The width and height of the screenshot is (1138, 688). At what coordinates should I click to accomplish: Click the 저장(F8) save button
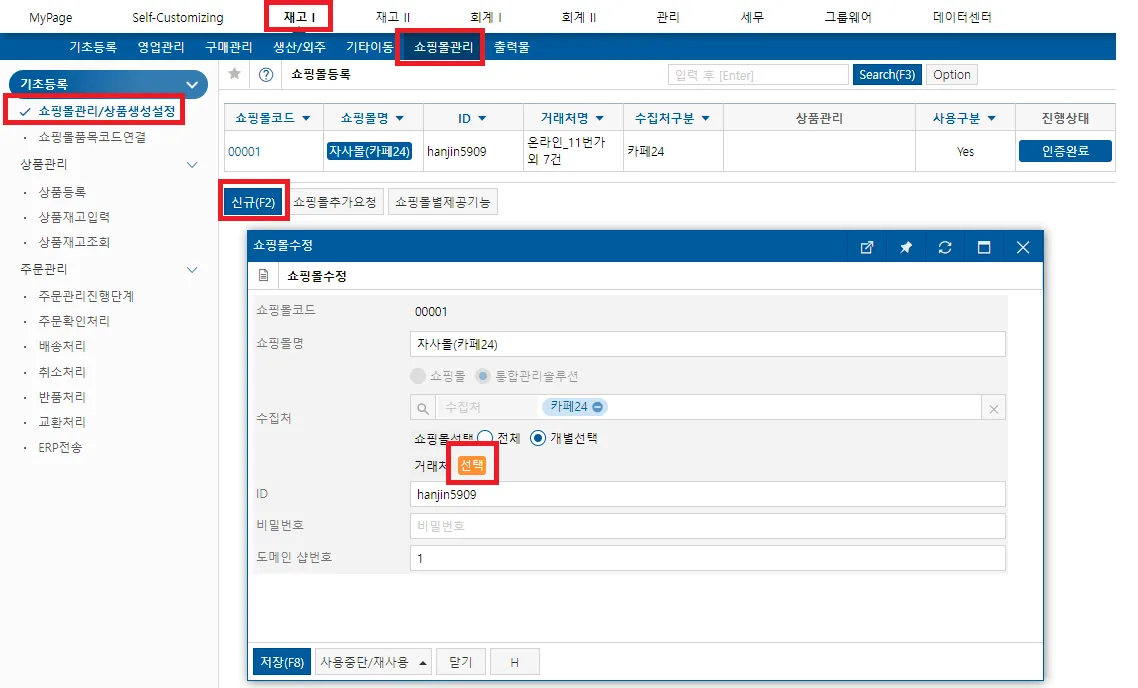pos(282,662)
